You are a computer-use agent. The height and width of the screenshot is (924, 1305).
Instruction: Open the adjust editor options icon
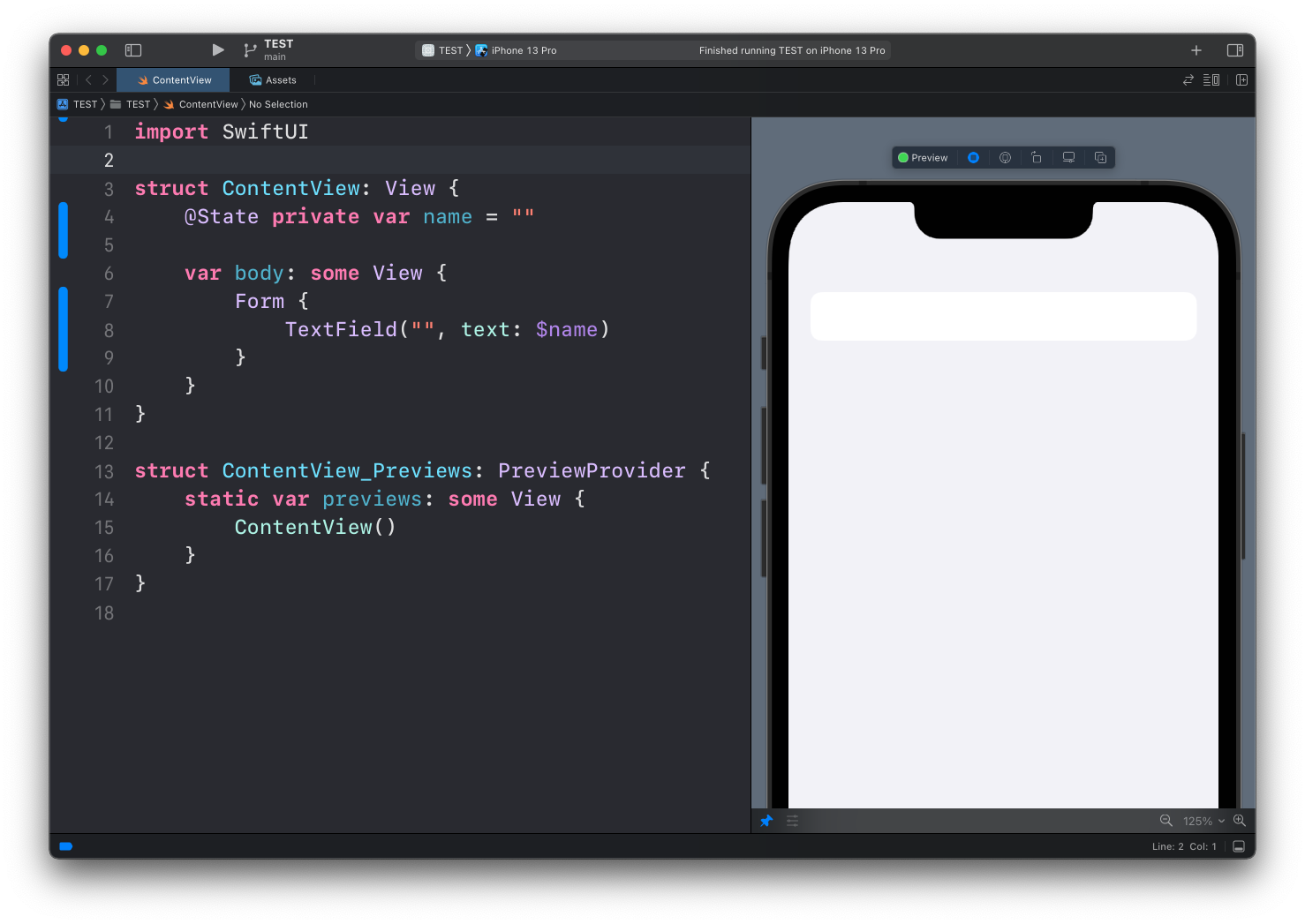tap(1211, 79)
